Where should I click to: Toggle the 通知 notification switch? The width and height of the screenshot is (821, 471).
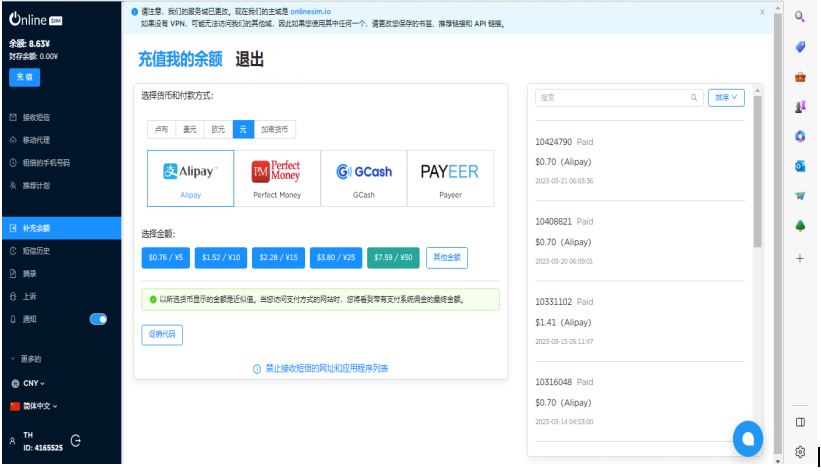click(x=98, y=319)
